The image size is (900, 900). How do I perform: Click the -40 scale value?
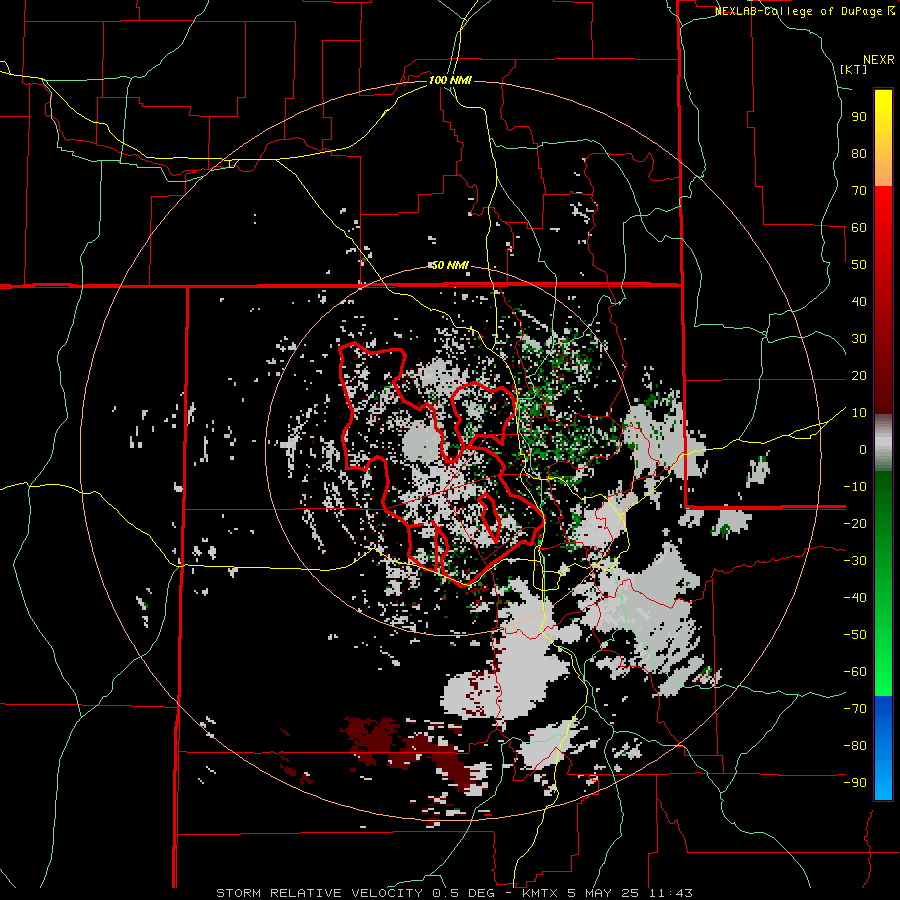[x=855, y=598]
